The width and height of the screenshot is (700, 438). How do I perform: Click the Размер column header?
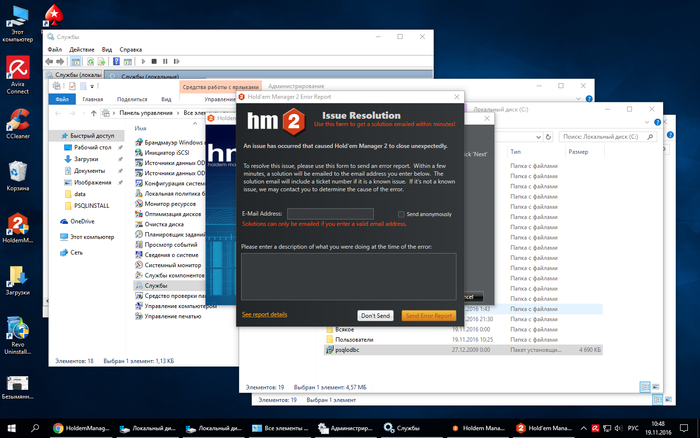coord(578,152)
